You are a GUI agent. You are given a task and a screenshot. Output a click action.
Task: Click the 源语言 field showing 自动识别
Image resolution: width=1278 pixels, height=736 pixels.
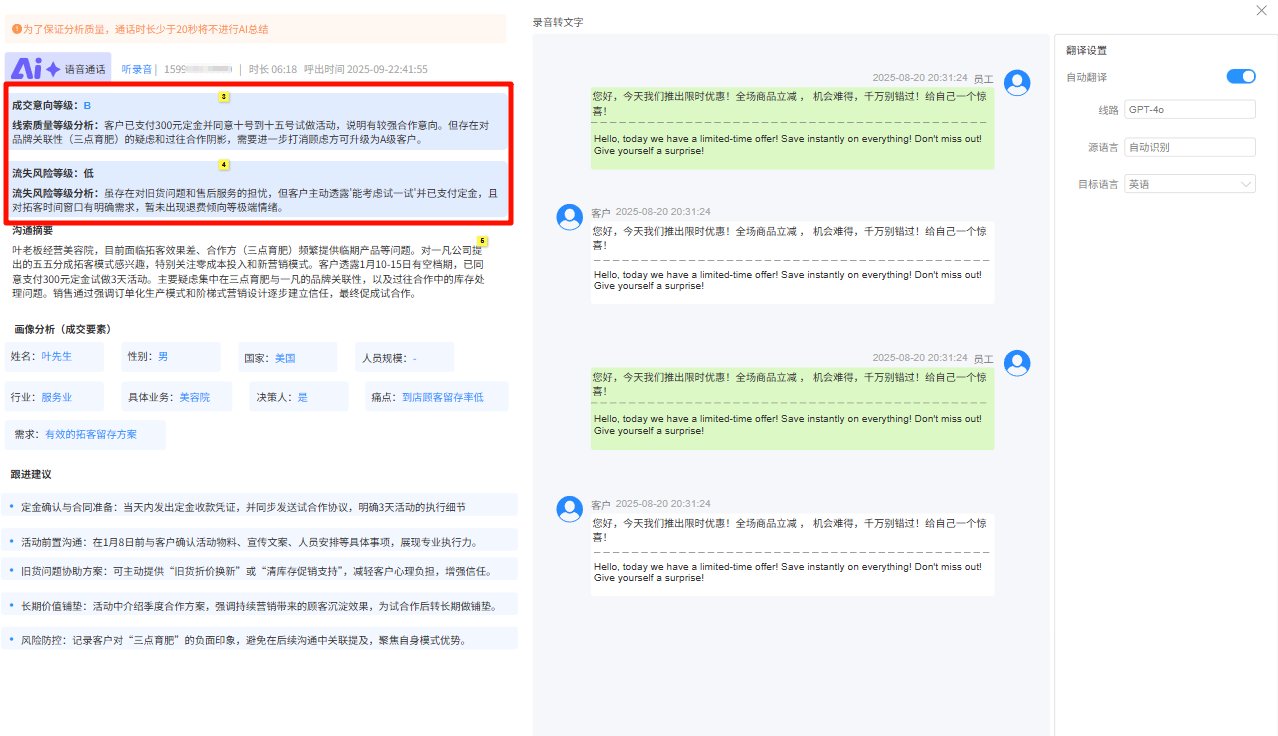1188,146
